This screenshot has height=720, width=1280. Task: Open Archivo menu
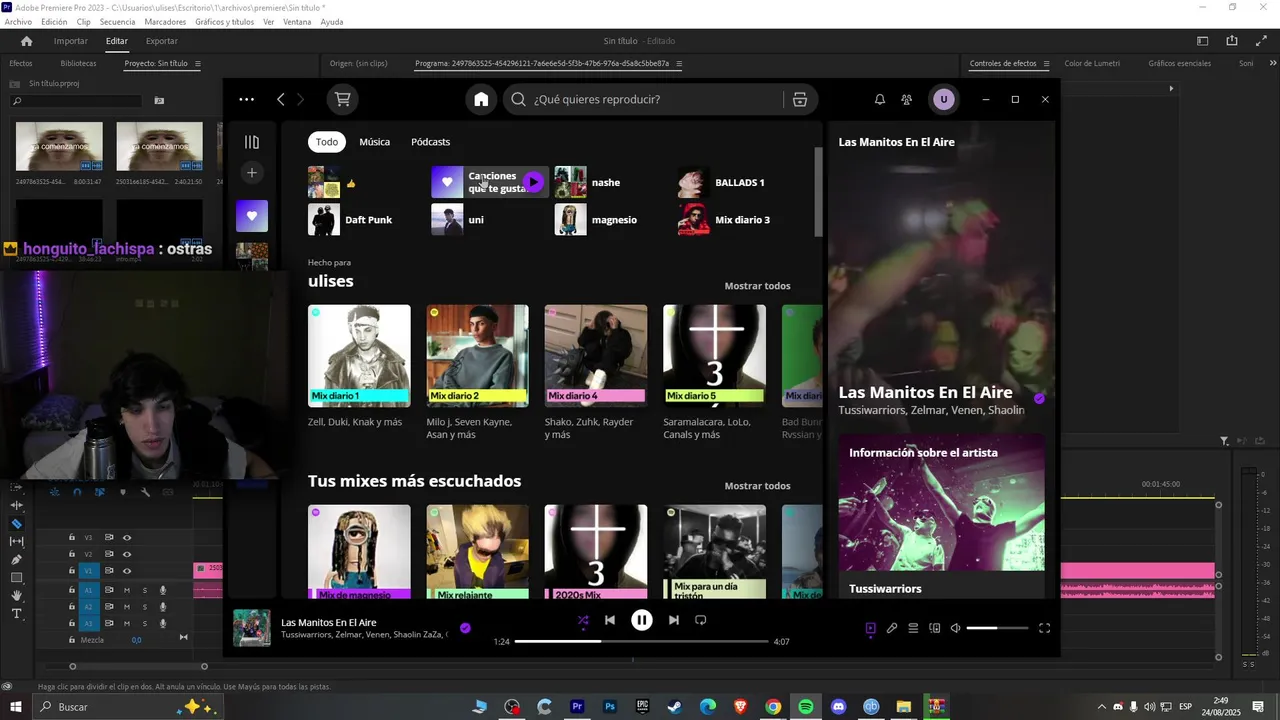[x=18, y=22]
